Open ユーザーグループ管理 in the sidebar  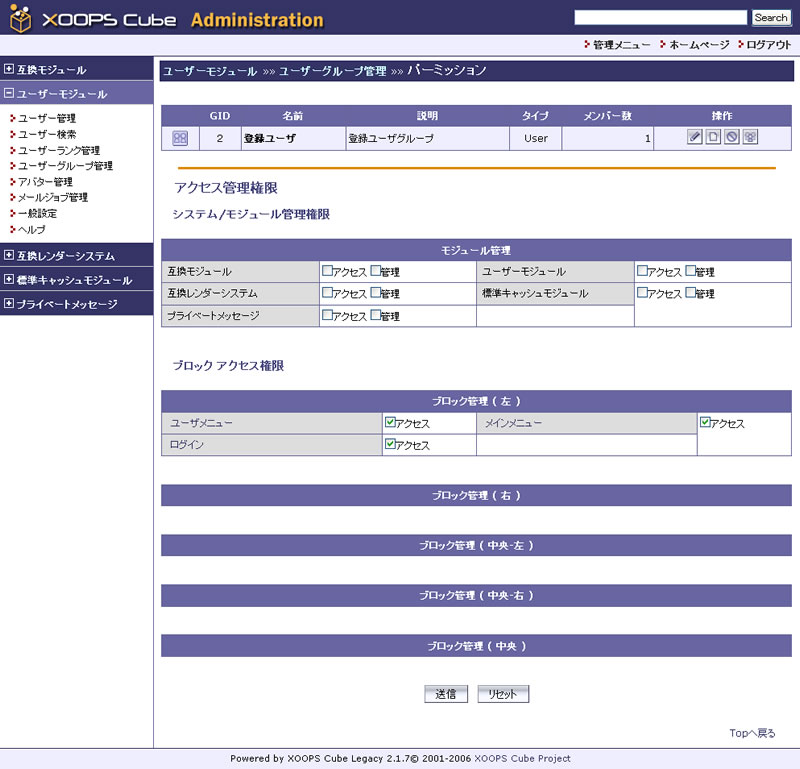(65, 166)
